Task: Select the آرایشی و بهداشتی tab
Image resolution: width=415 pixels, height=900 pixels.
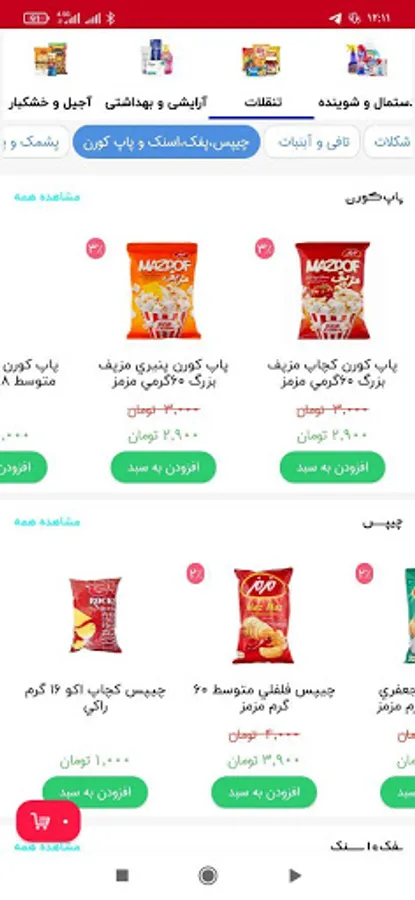Action: point(156,103)
